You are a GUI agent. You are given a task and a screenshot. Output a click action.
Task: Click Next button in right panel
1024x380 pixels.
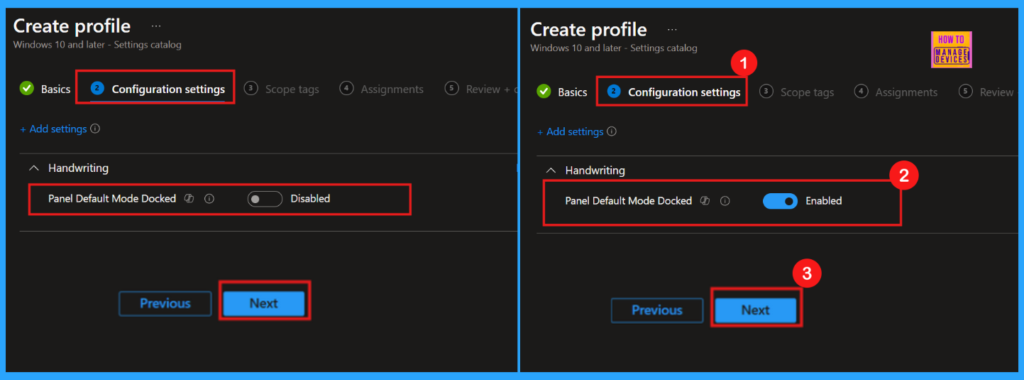click(756, 310)
